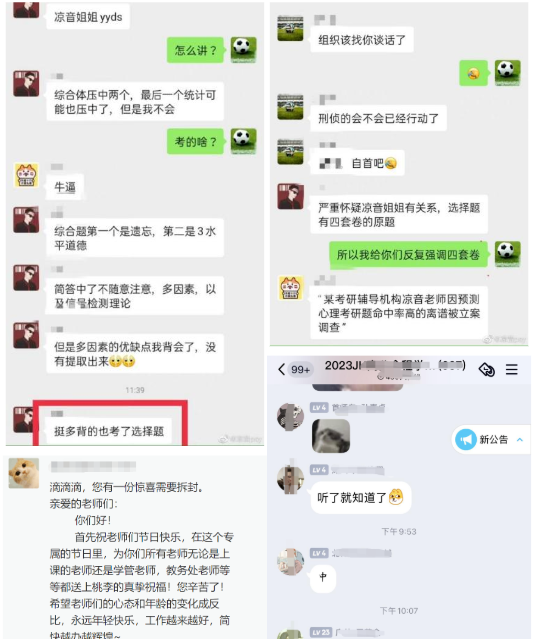Tap the group call icon beside menu
535x639 pixels.
coord(487,370)
